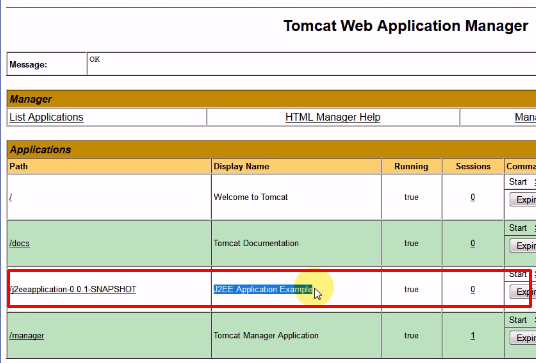Click the Welcome to Tomcat display name

click(x=251, y=197)
